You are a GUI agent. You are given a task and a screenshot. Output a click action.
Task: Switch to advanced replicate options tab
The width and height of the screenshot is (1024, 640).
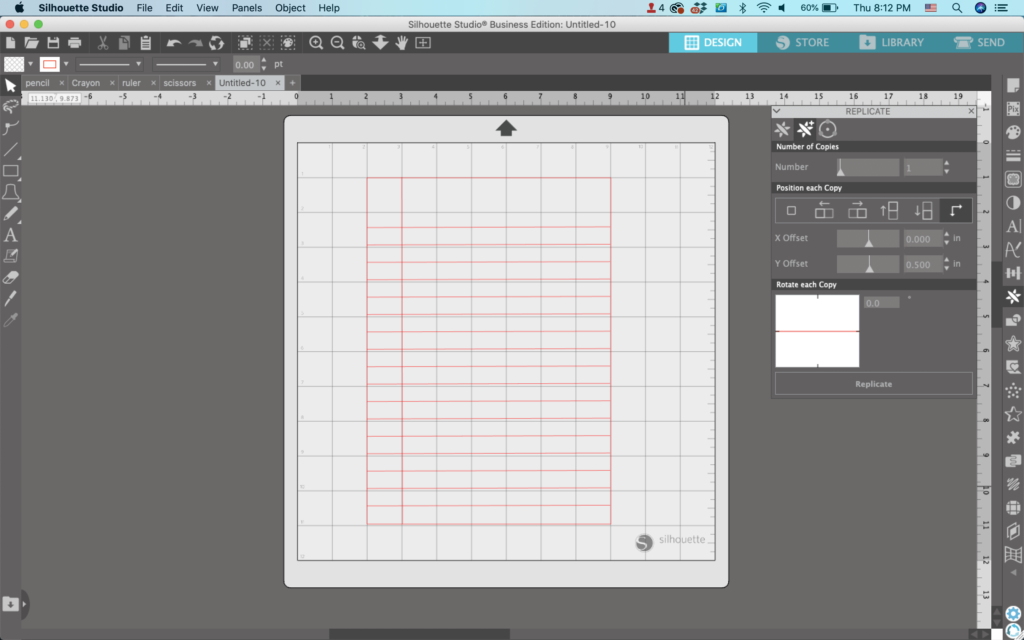pyautogui.click(x=805, y=129)
